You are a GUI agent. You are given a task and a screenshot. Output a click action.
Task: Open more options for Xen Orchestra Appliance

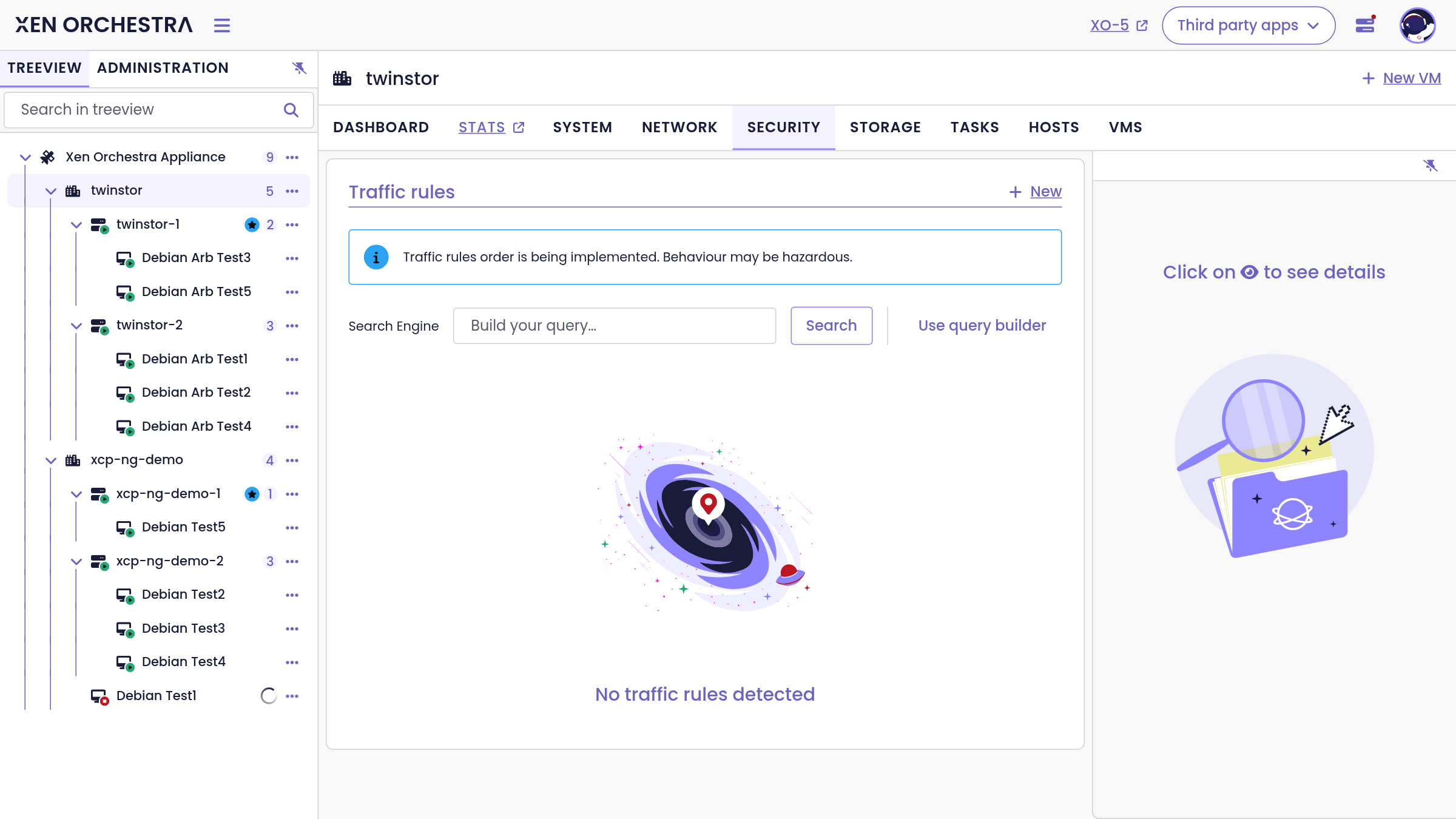[x=292, y=158]
